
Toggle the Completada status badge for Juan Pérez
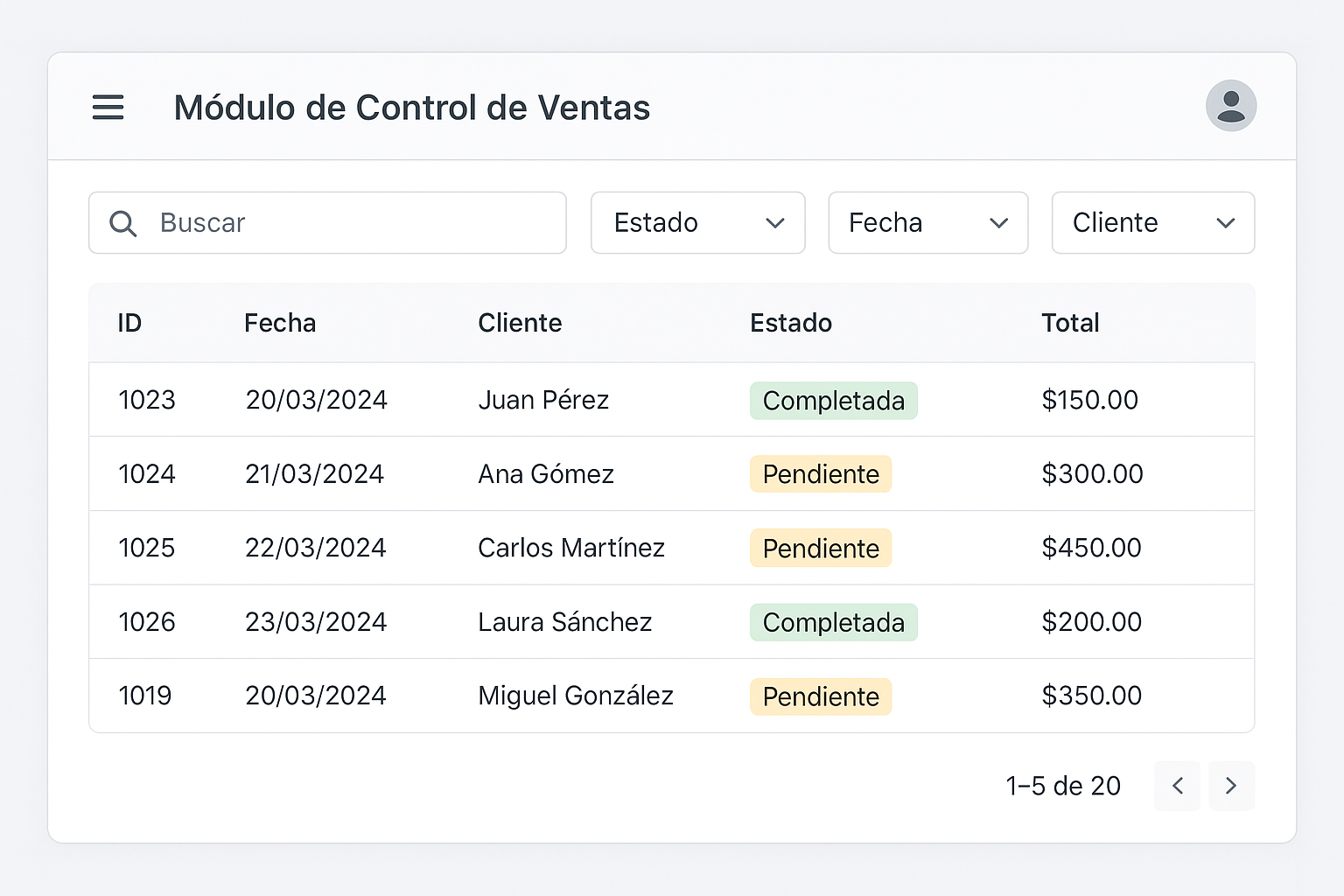pos(833,400)
